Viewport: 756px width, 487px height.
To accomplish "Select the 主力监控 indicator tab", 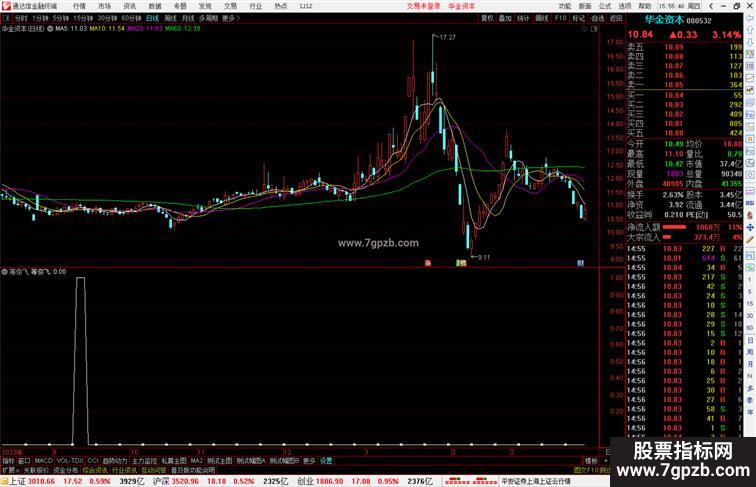I will (x=145, y=461).
